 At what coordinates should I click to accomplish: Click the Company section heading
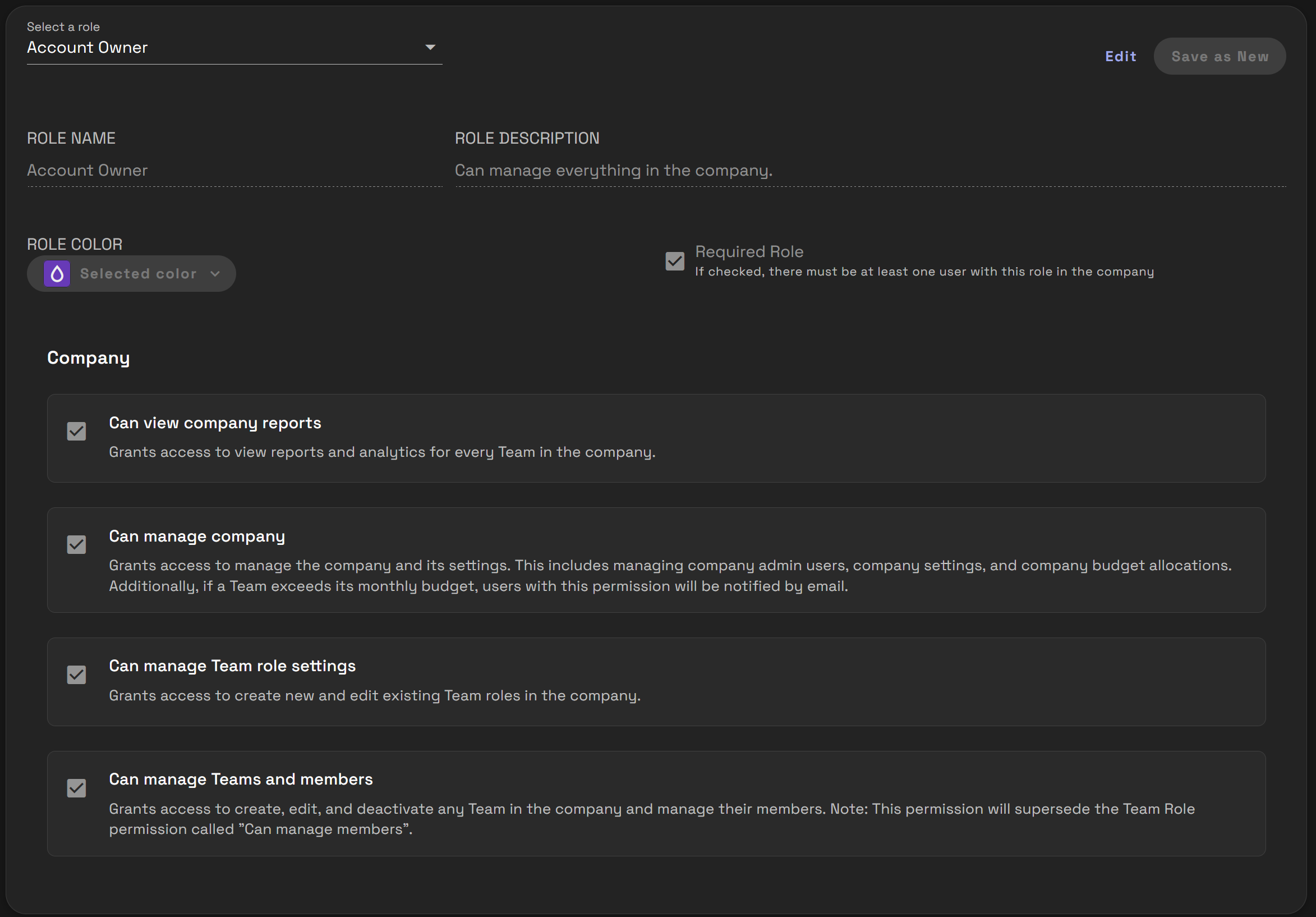[x=88, y=358]
